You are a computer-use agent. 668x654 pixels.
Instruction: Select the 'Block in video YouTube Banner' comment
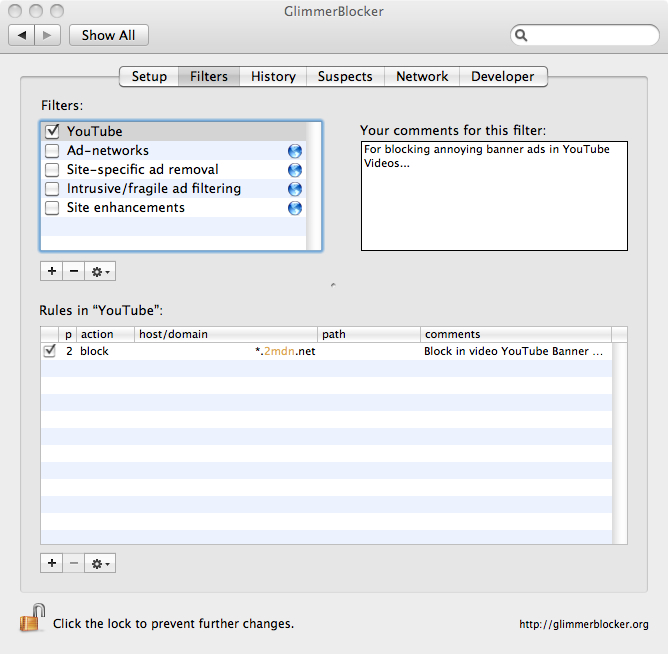[x=513, y=351]
